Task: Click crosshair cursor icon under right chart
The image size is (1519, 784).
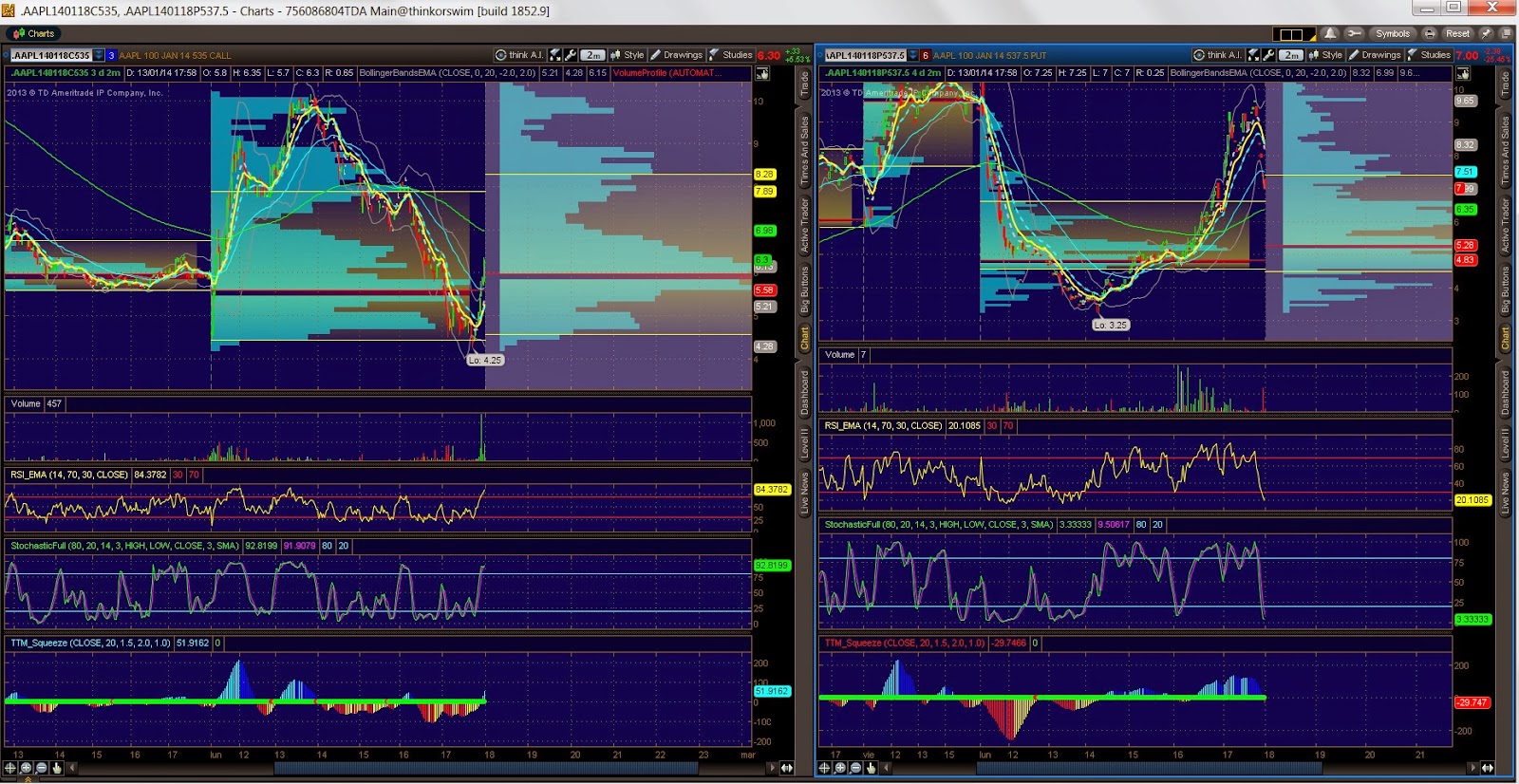Action: [x=824, y=768]
